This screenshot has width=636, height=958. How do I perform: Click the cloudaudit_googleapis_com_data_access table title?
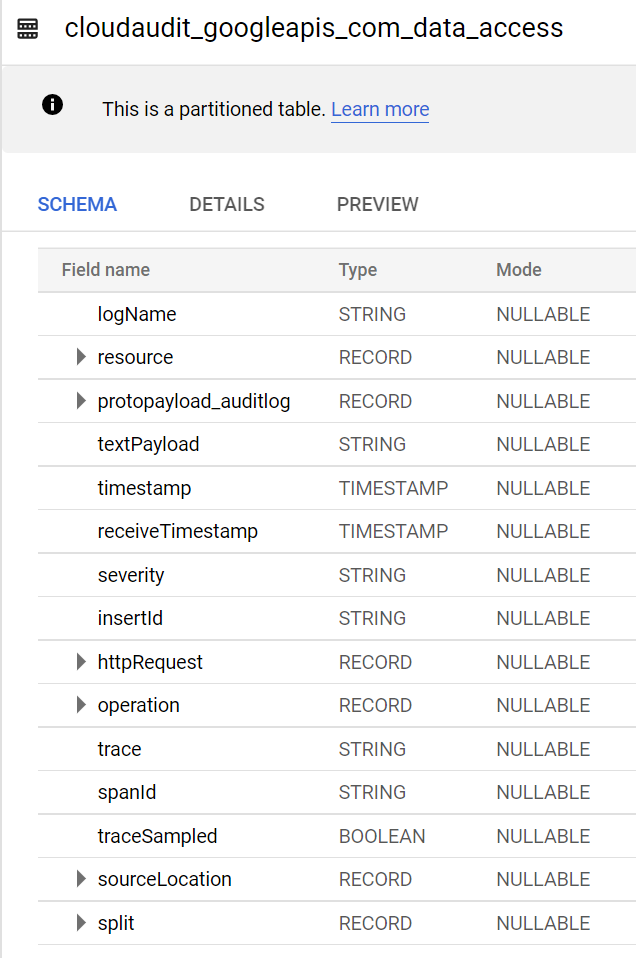(x=313, y=29)
